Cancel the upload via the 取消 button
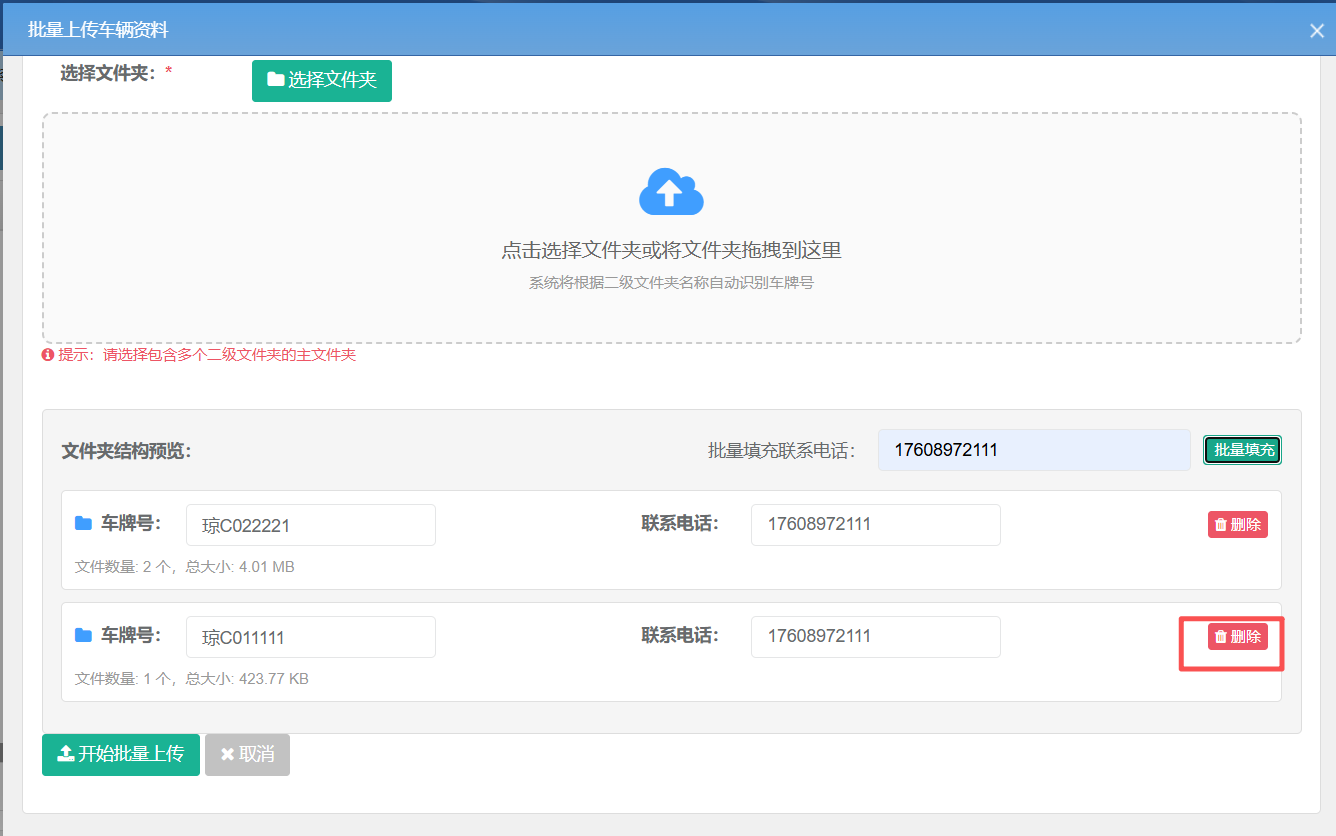Screen dimensions: 1336x836 pyautogui.click(x=247, y=755)
